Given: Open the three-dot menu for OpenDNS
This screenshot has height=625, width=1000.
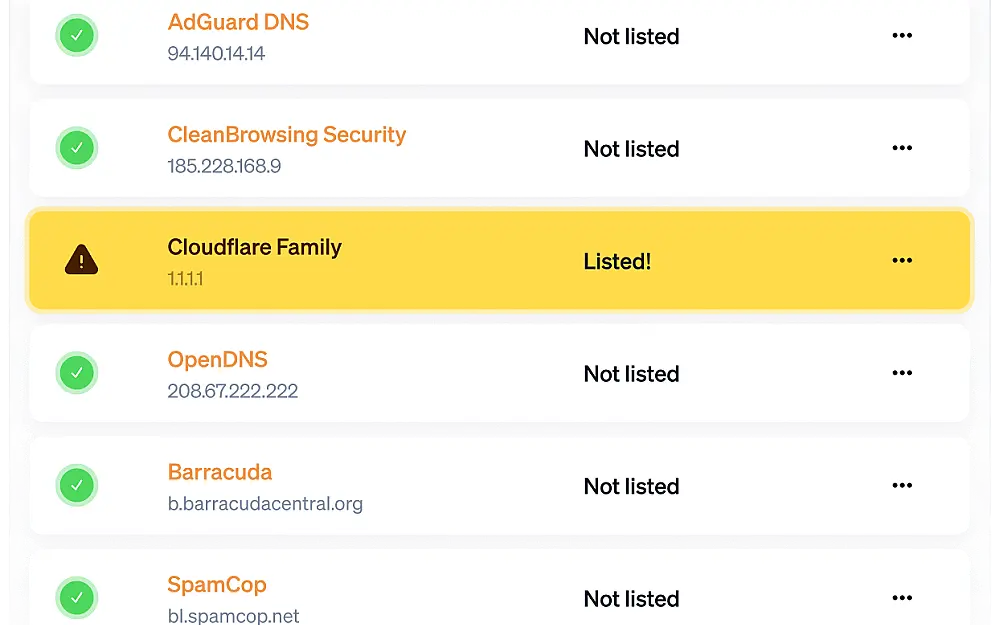Looking at the screenshot, I should click(x=902, y=372).
